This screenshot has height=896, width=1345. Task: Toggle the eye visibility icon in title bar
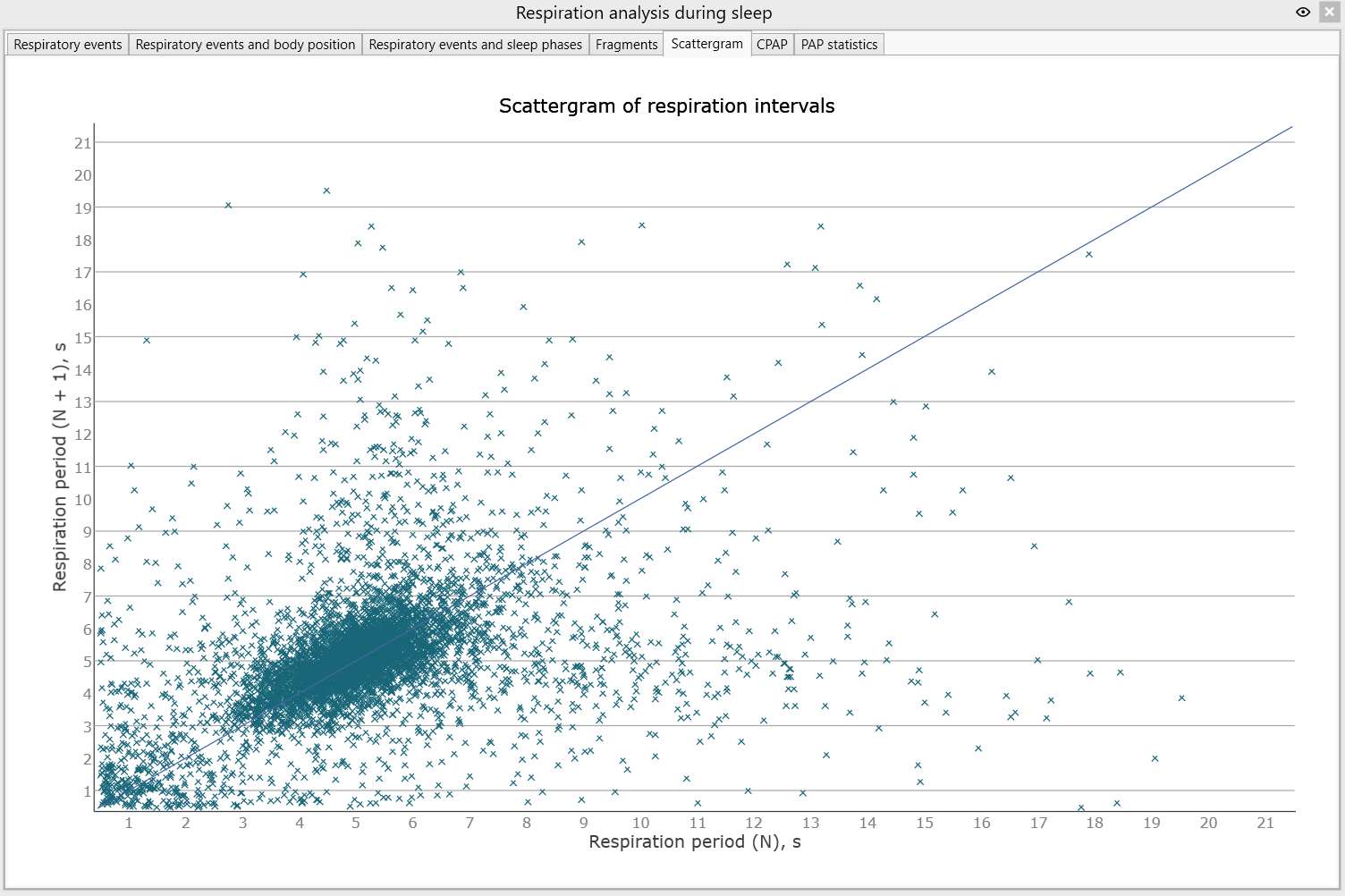(x=1303, y=13)
